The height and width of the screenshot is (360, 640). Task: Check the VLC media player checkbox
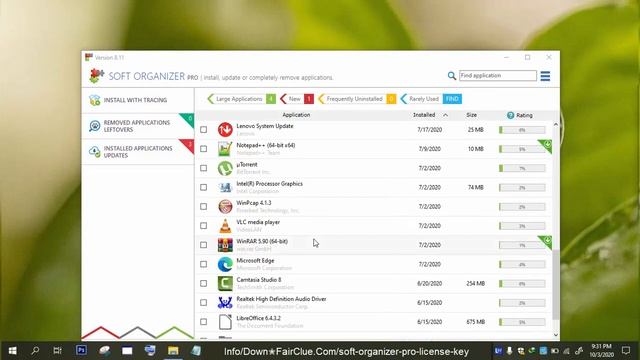tap(204, 226)
